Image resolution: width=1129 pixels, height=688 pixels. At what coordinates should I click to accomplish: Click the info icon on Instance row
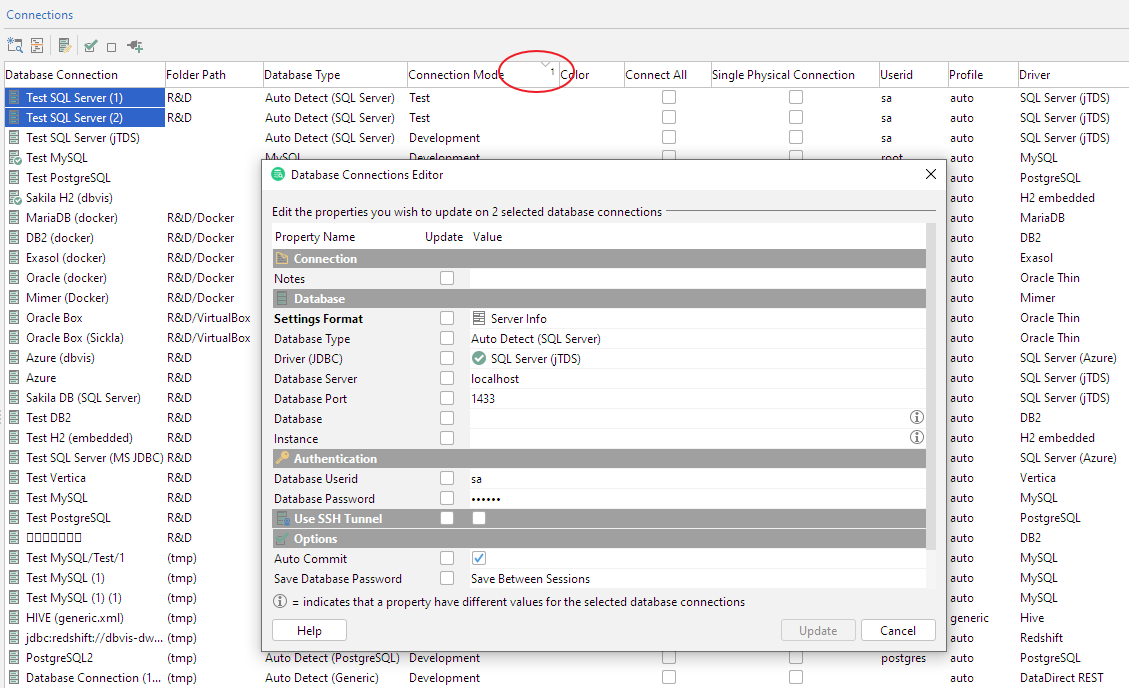point(916,438)
